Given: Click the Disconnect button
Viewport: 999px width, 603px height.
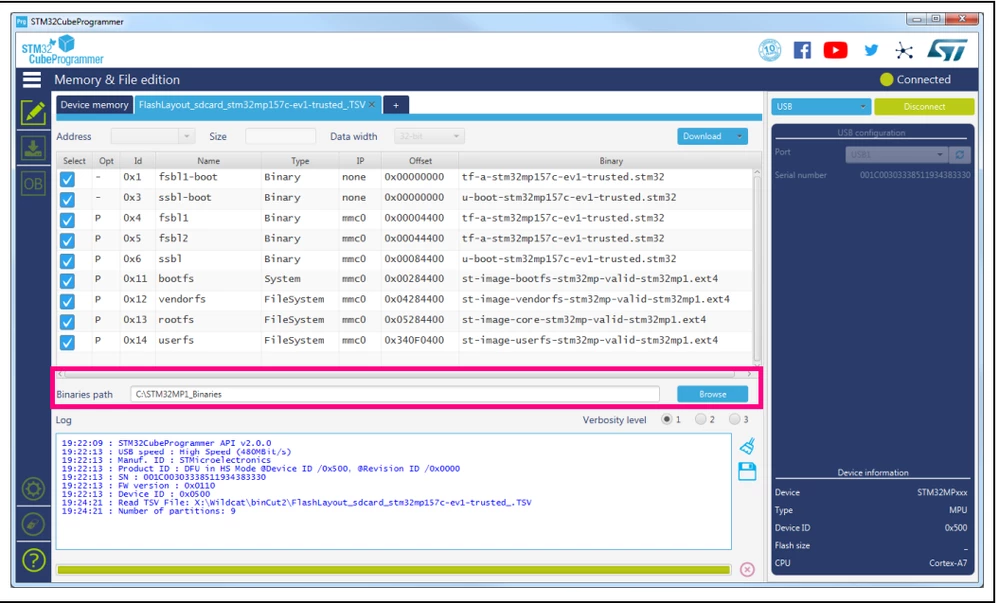Looking at the screenshot, I should click(924, 106).
